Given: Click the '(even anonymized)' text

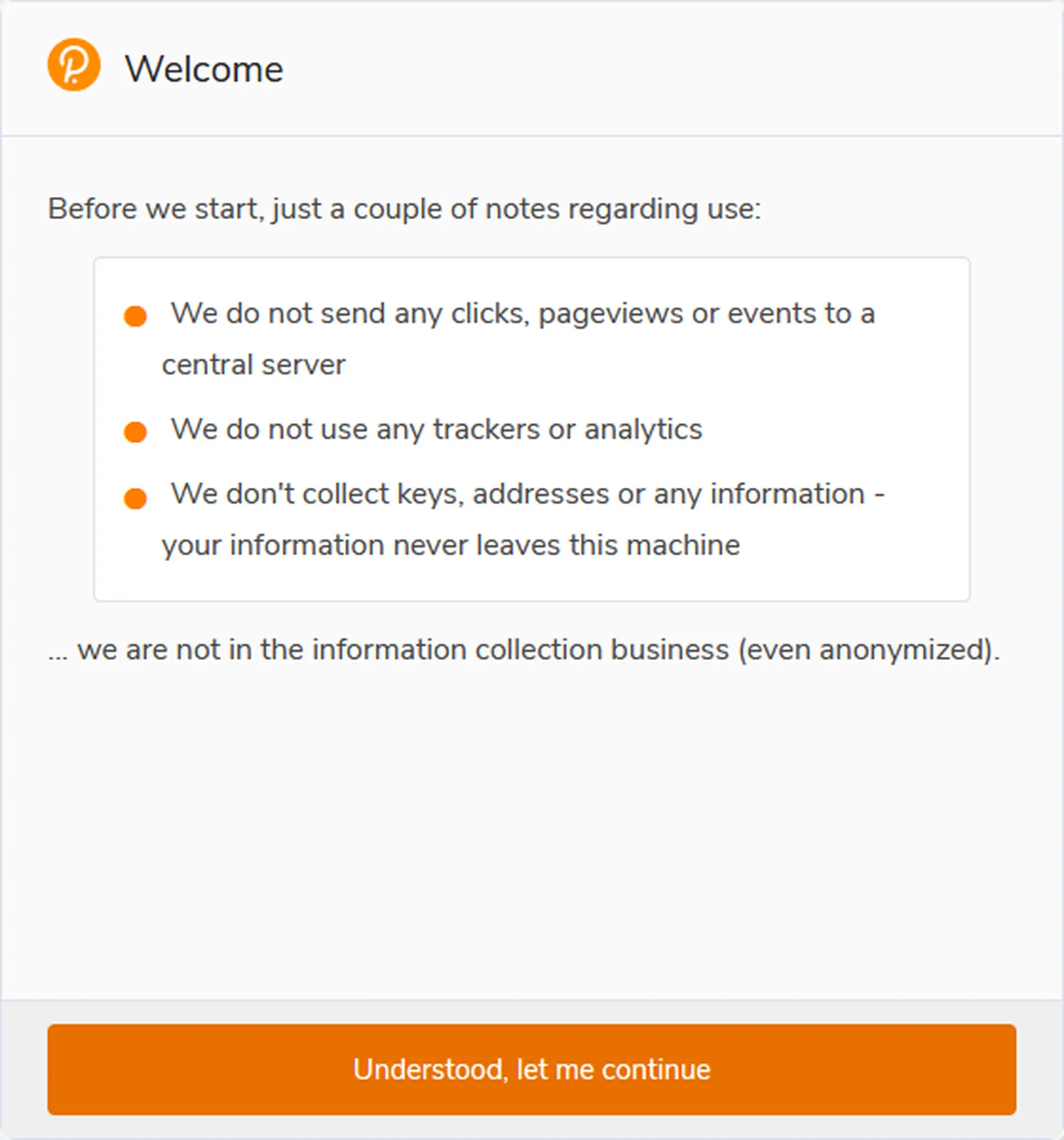Looking at the screenshot, I should pos(868,650).
